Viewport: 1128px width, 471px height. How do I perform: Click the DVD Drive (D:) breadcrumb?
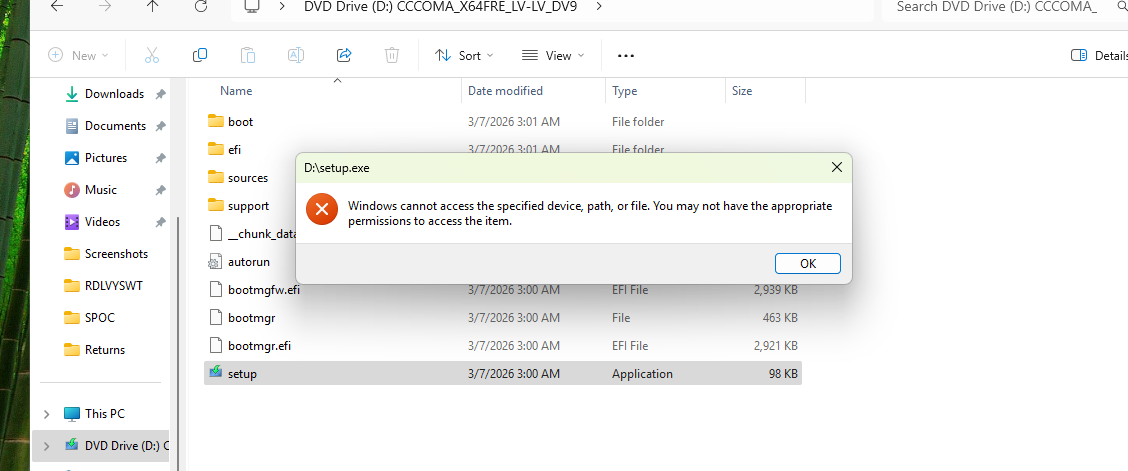(439, 6)
